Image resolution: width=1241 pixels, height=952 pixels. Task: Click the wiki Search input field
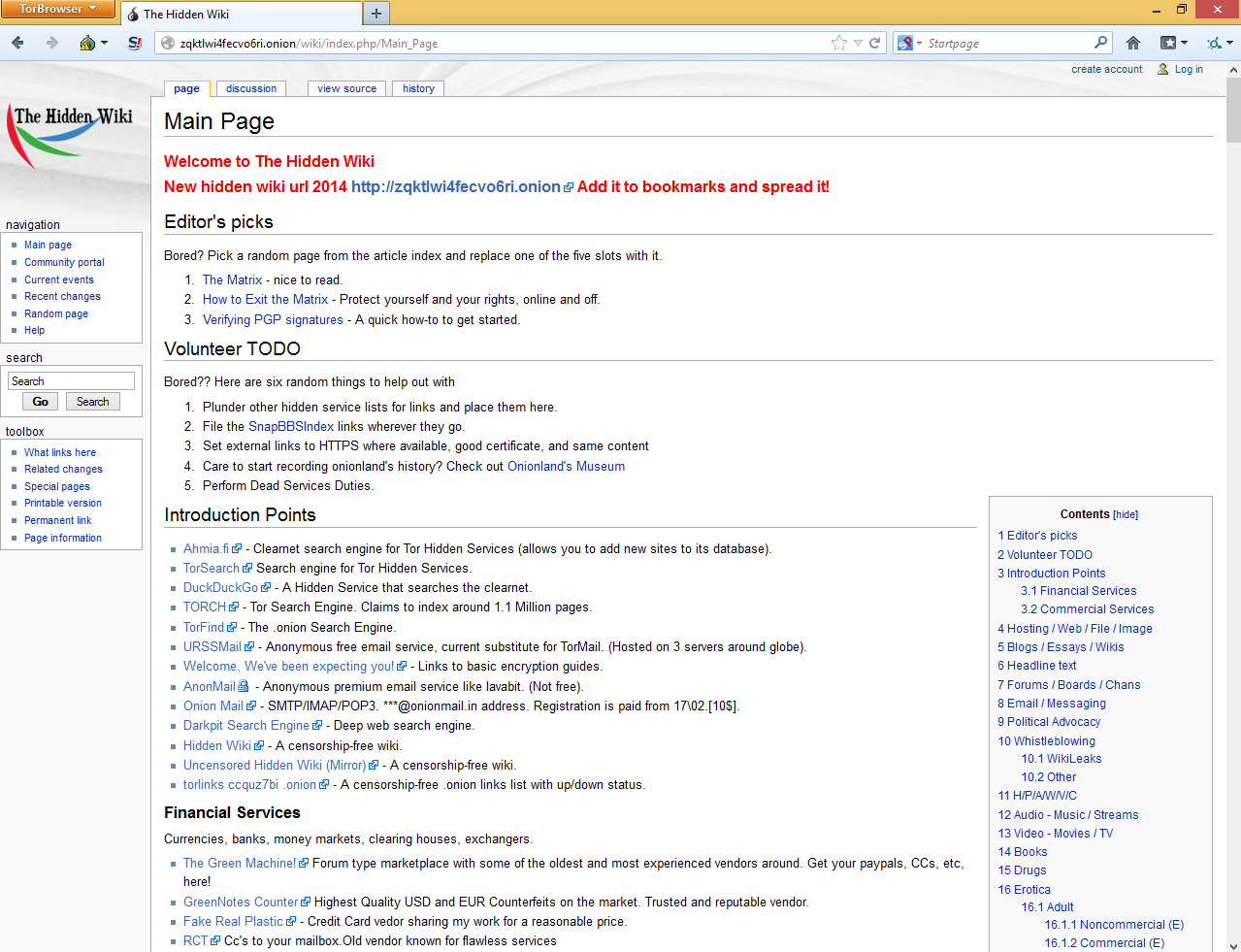click(71, 381)
